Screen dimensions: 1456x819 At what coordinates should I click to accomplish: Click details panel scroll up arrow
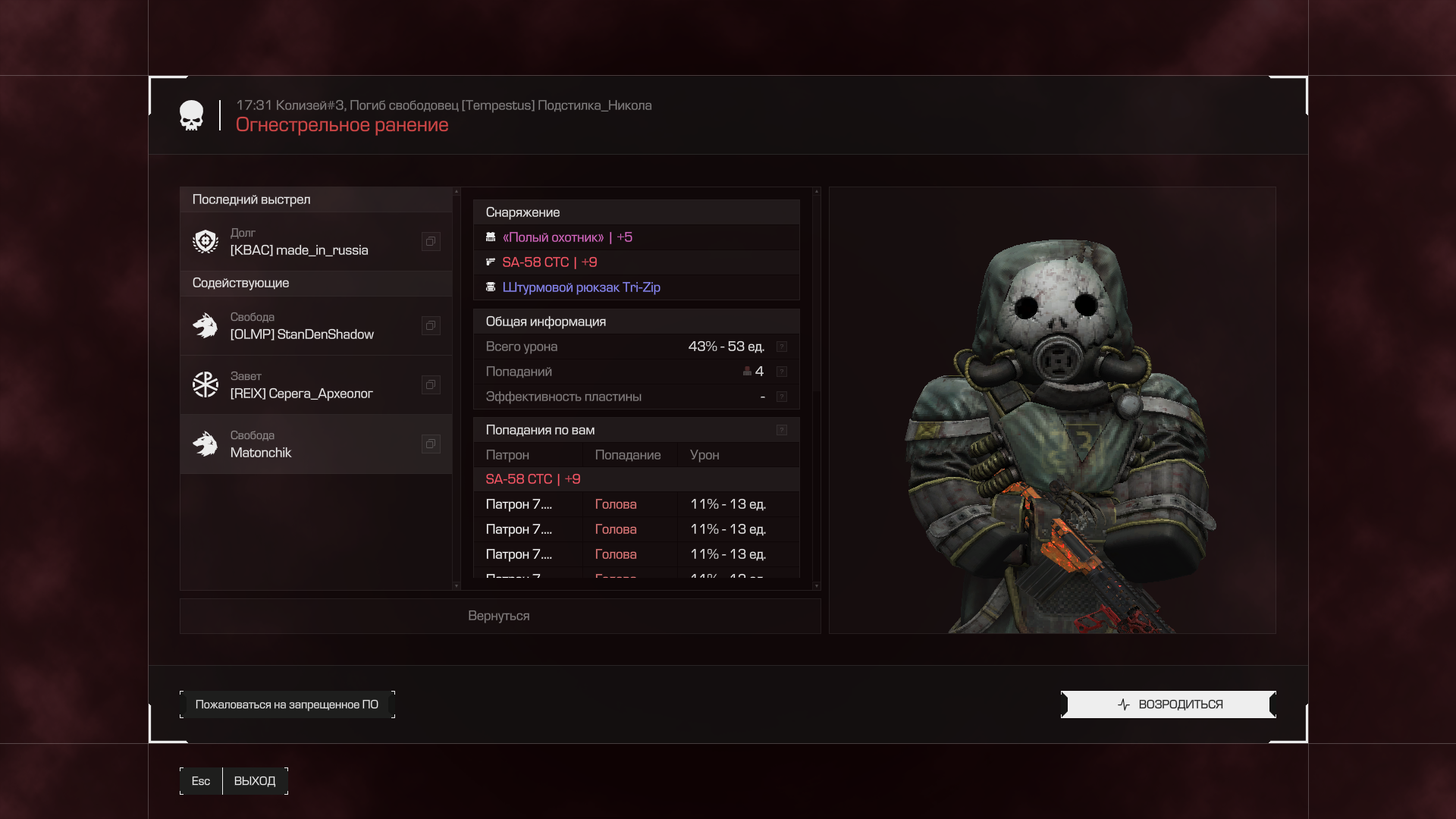[x=816, y=191]
